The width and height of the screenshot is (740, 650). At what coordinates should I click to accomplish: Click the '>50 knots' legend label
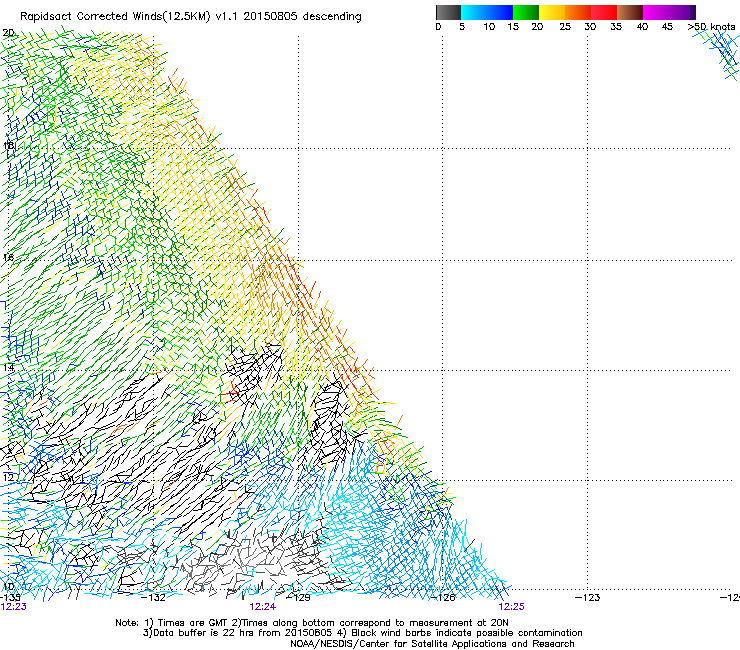(x=711, y=27)
